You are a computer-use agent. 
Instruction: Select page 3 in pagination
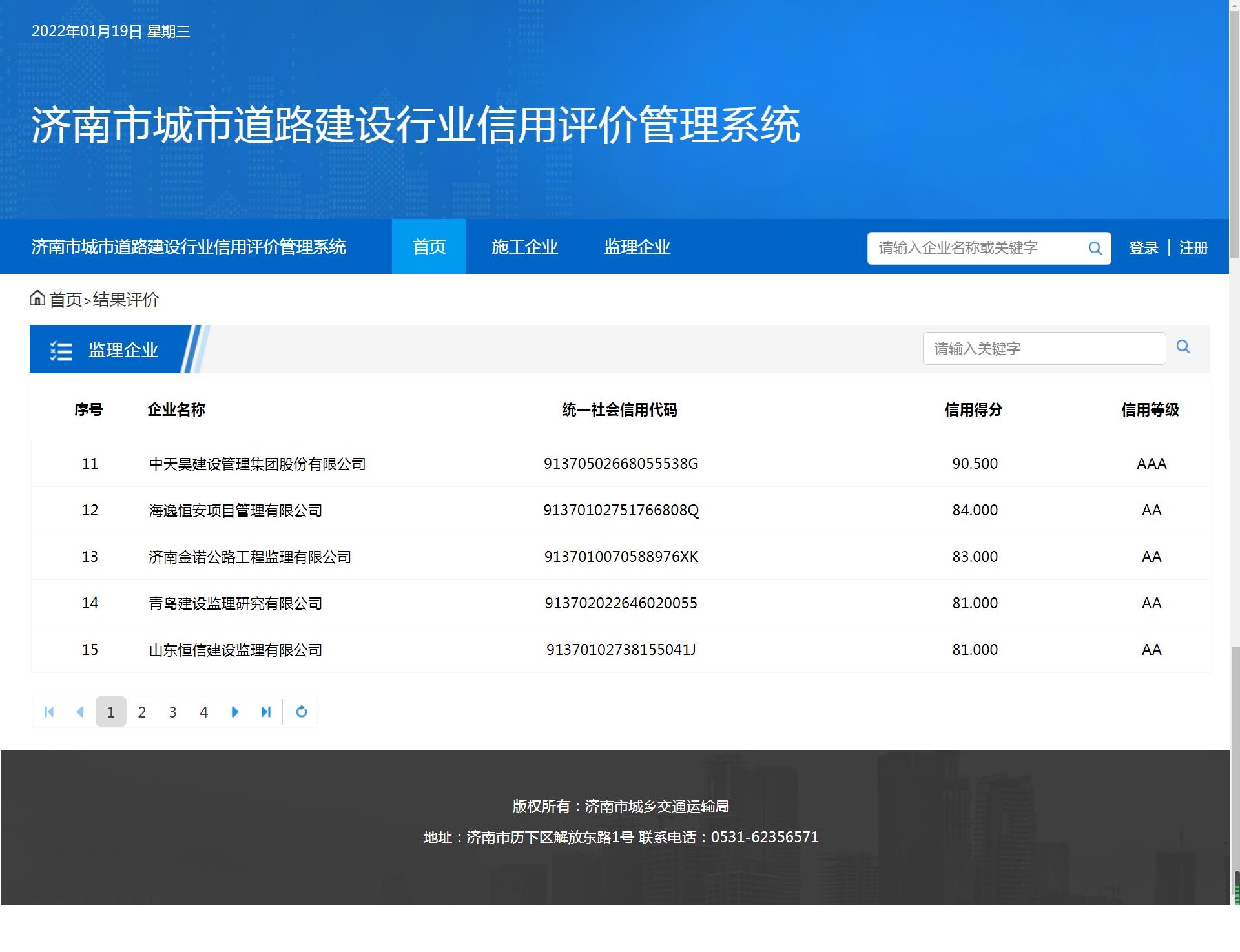(x=173, y=712)
